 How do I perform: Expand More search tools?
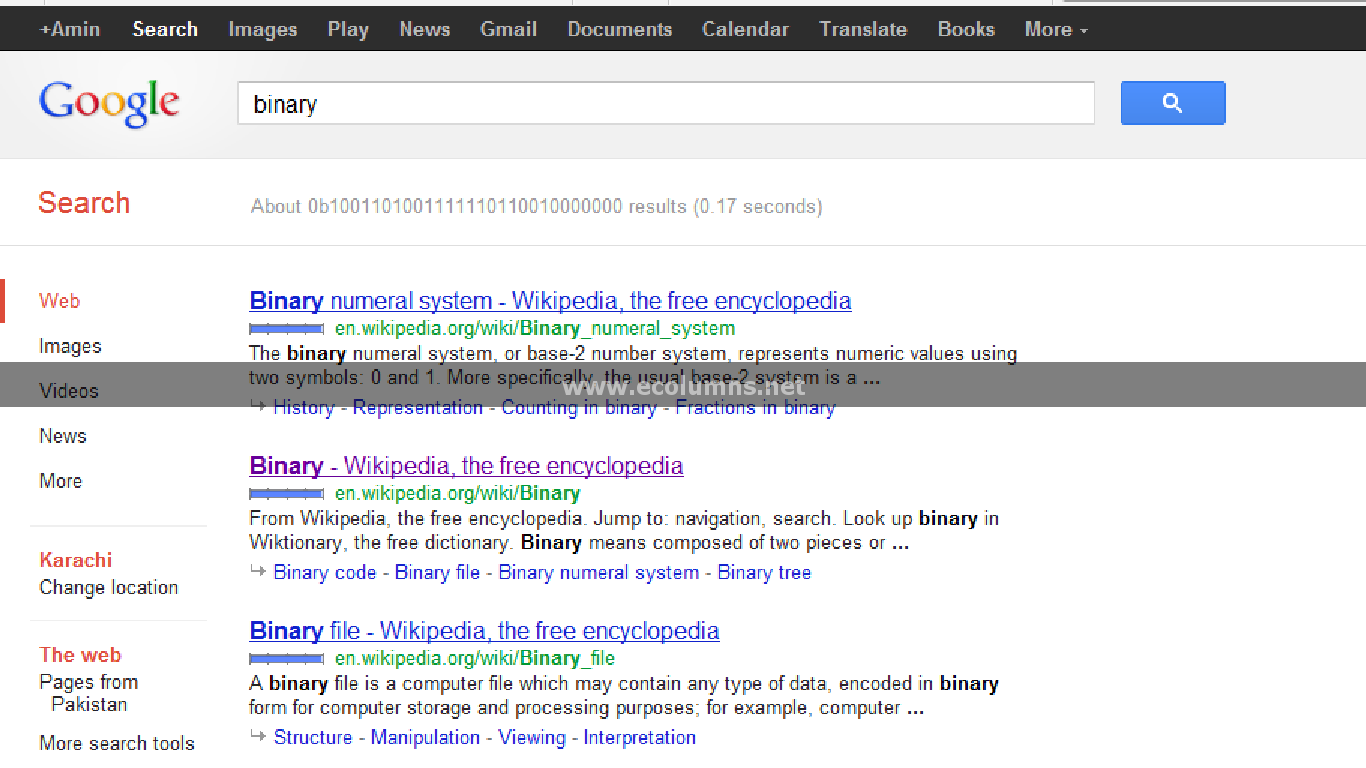(117, 743)
